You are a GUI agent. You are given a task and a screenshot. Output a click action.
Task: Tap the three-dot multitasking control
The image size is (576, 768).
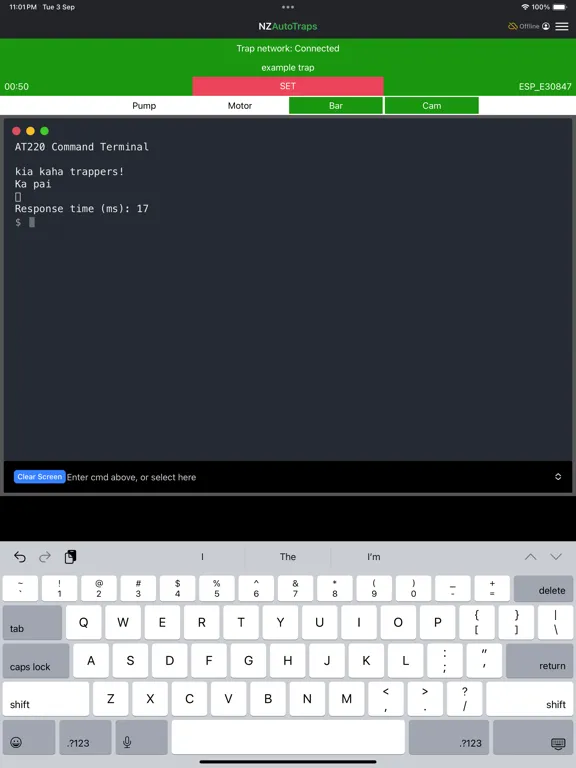288,7
